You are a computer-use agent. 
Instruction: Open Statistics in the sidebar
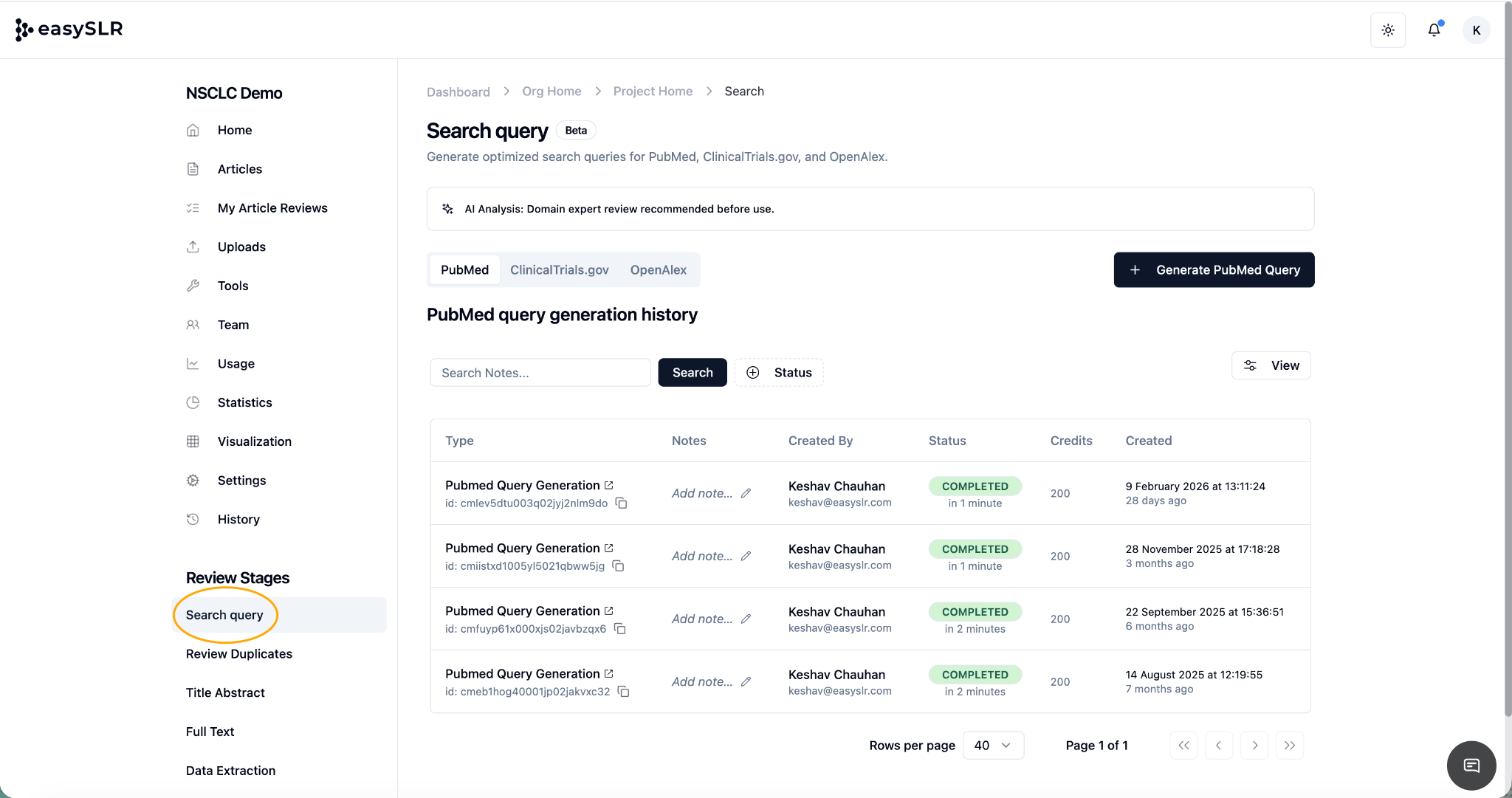tap(244, 402)
